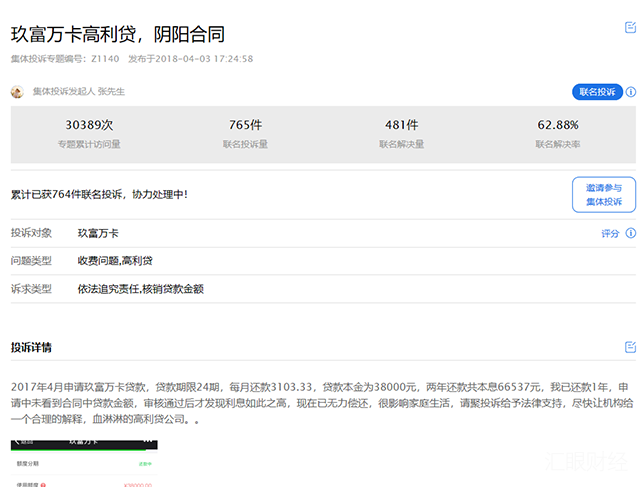Select the title 玖富万卡高利贷，阴阳合同
The image size is (643, 487).
[x=118, y=34]
